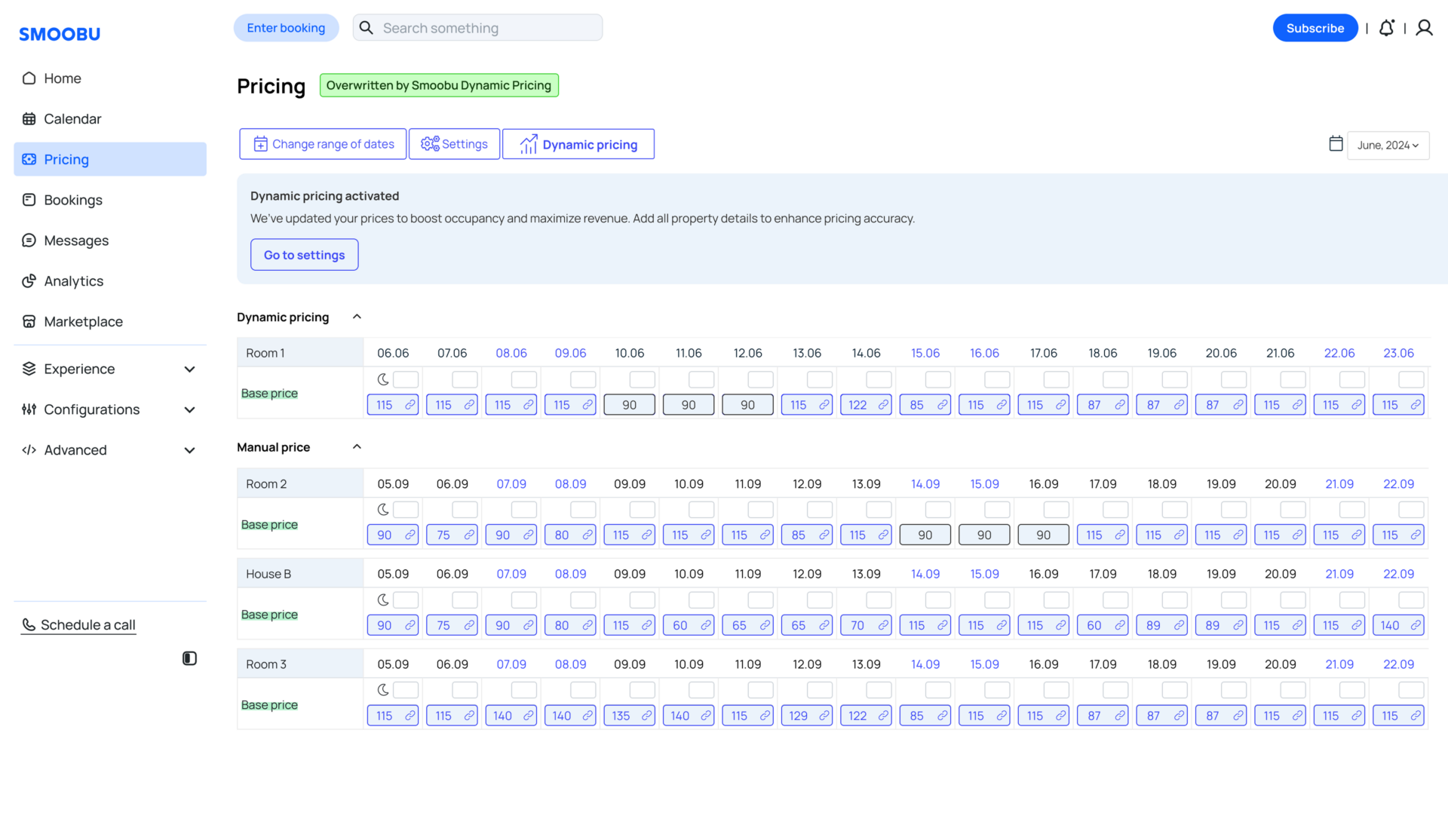Tick Room 1 checkbox for 06.06
The width and height of the screenshot is (1448, 840).
point(406,379)
